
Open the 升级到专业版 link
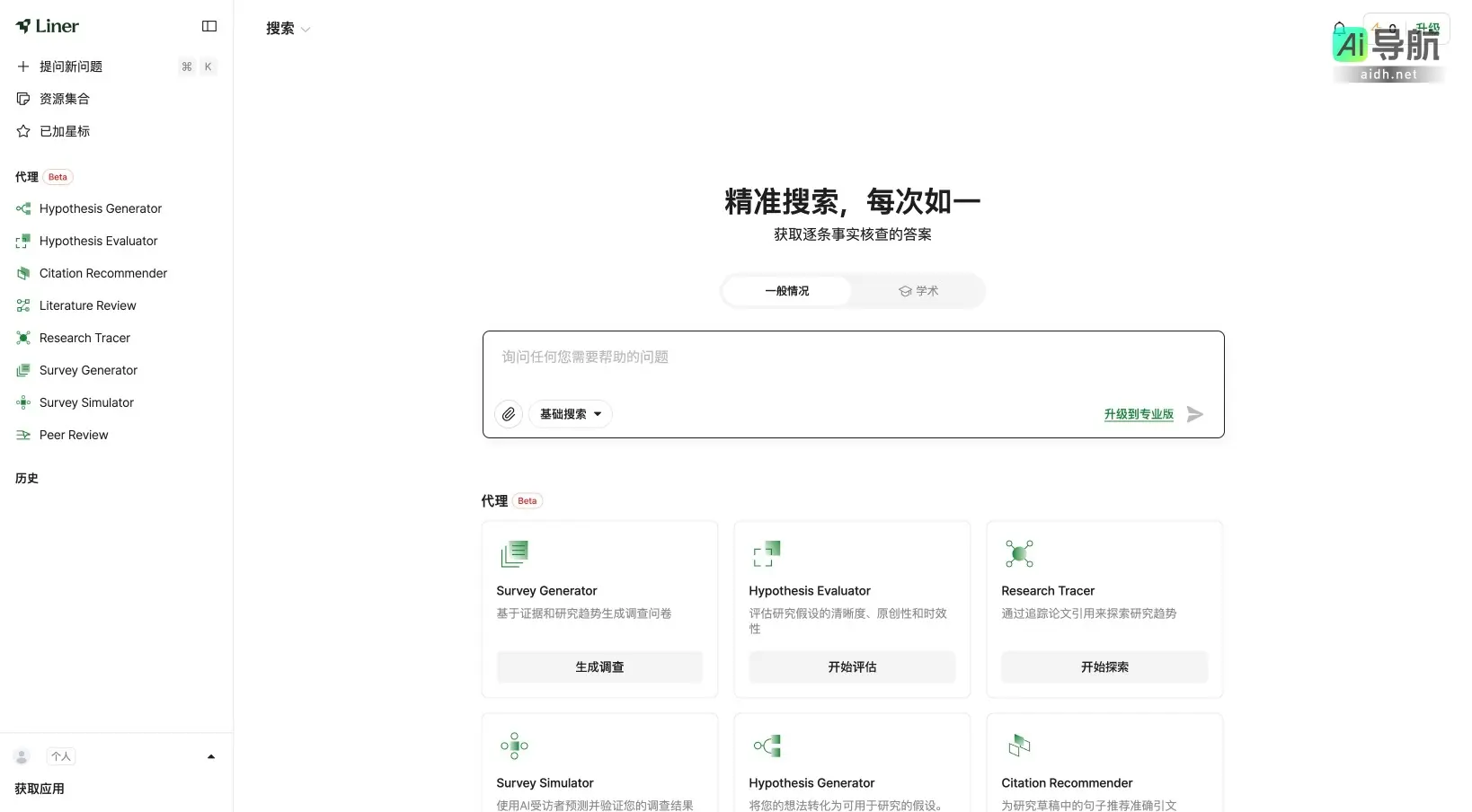point(1137,414)
